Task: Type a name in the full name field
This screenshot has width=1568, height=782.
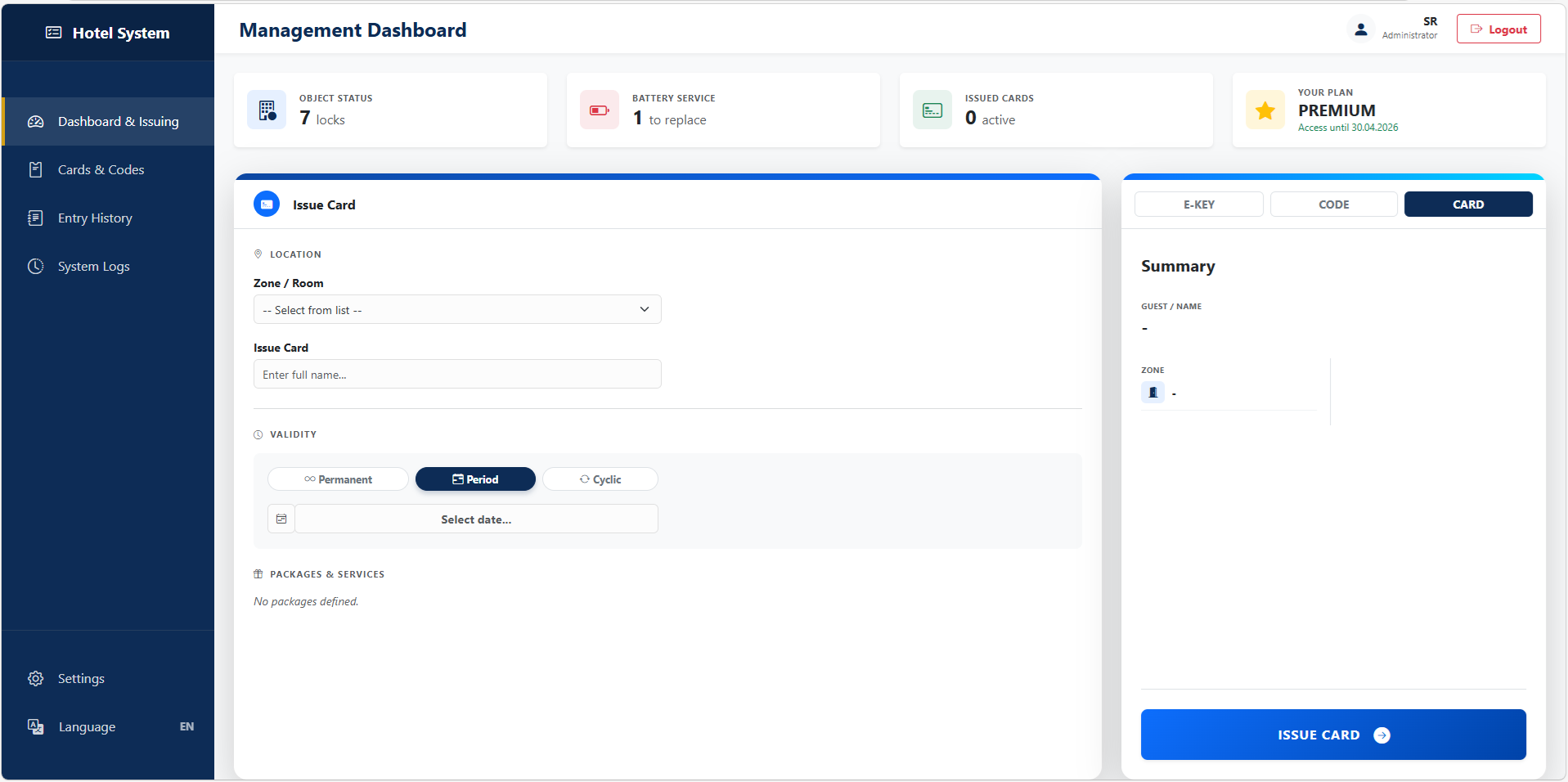Action: pos(456,374)
